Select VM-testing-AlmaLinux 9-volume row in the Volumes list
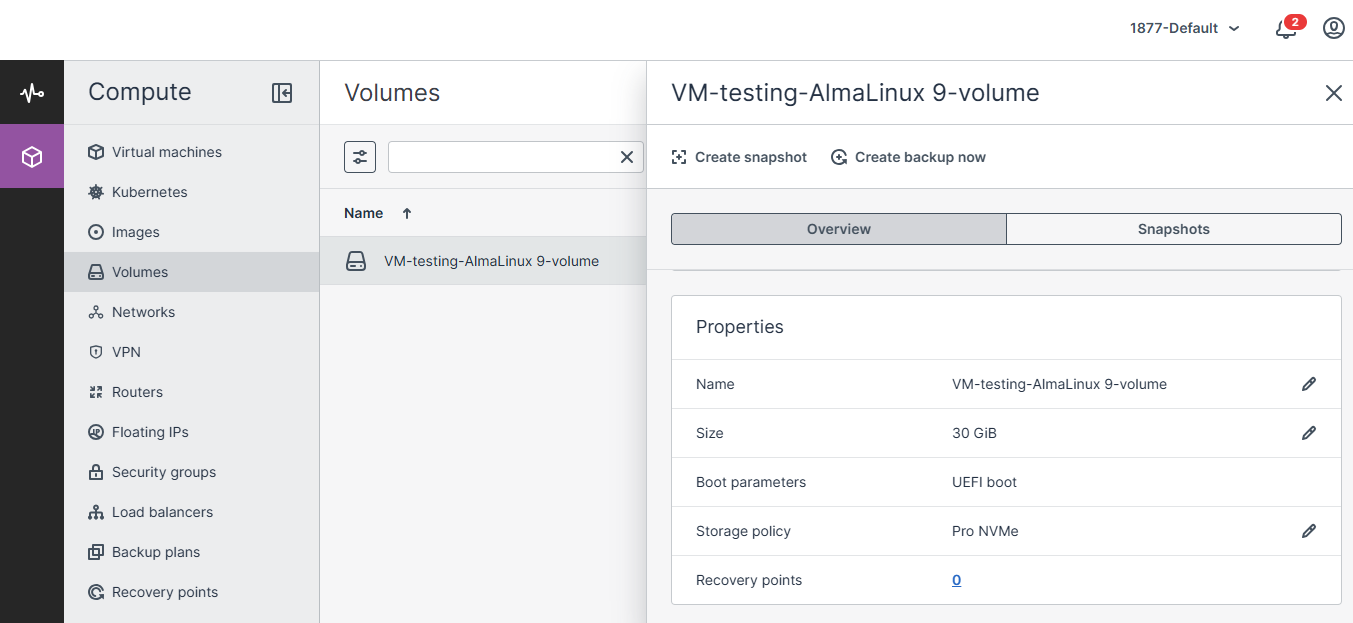The image size is (1353, 623). (x=483, y=261)
